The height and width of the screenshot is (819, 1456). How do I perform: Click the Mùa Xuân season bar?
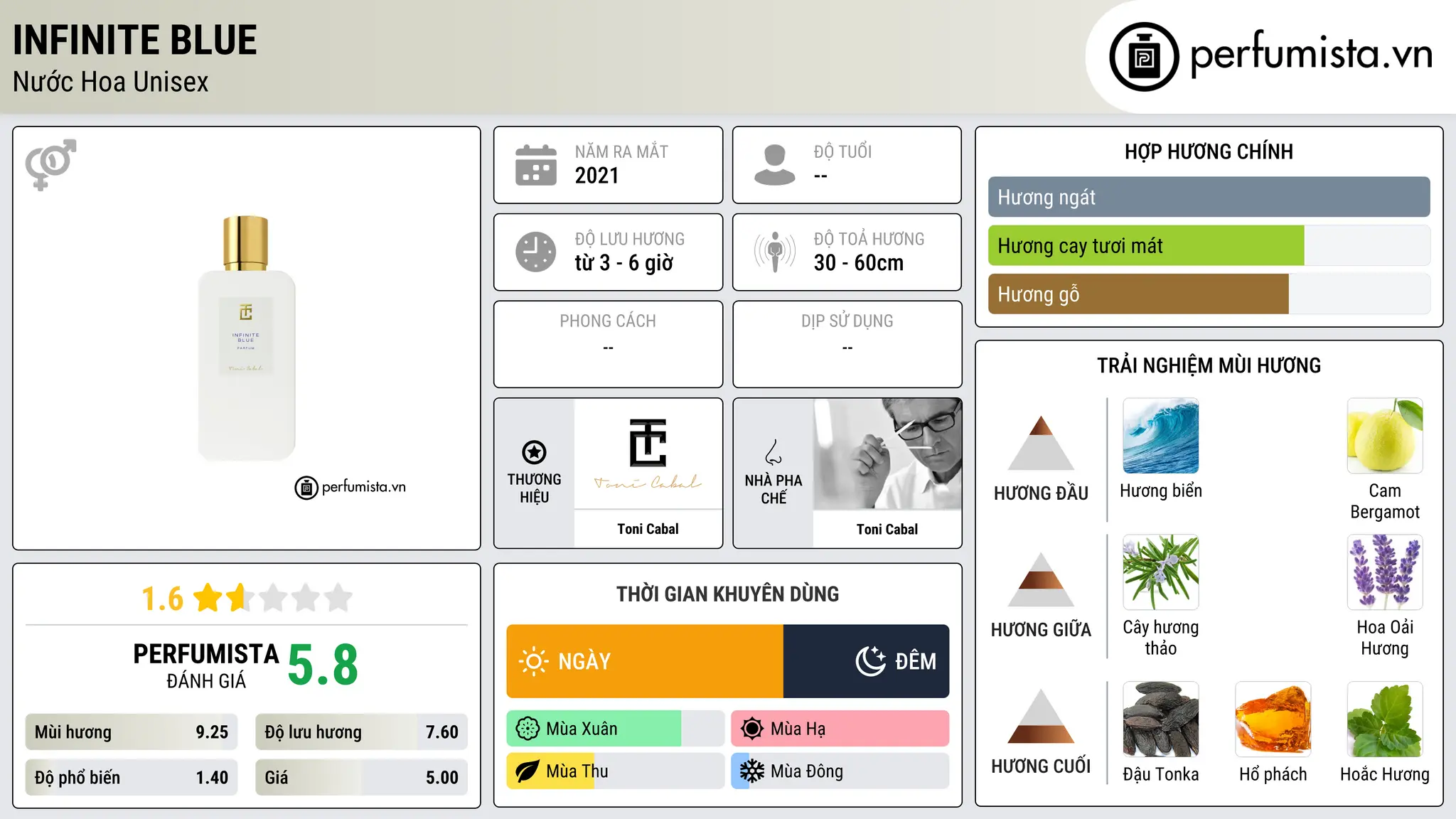click(x=615, y=729)
